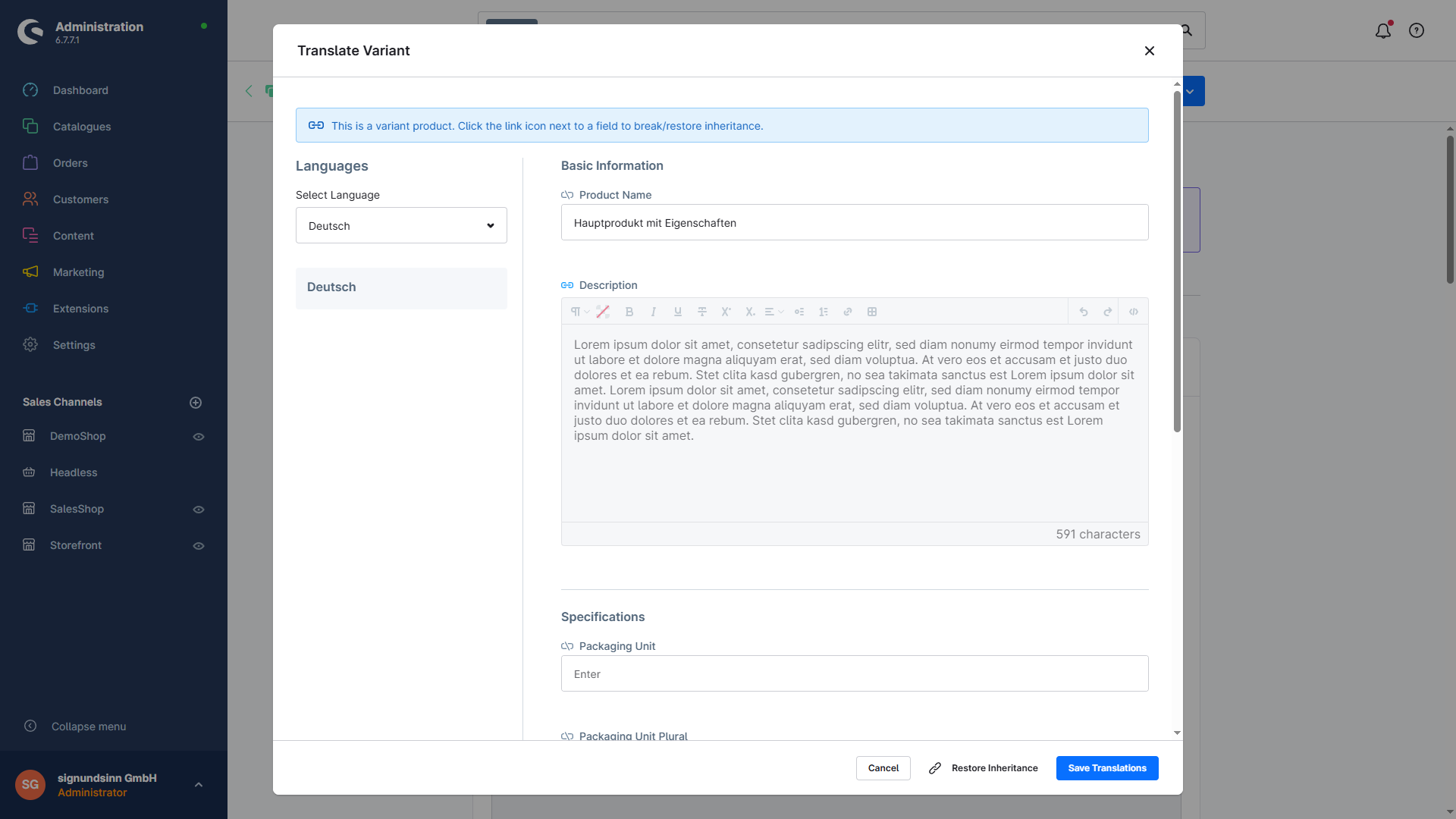Image resolution: width=1456 pixels, height=819 pixels.
Task: Switch the Description editor to code view
Action: click(1134, 312)
